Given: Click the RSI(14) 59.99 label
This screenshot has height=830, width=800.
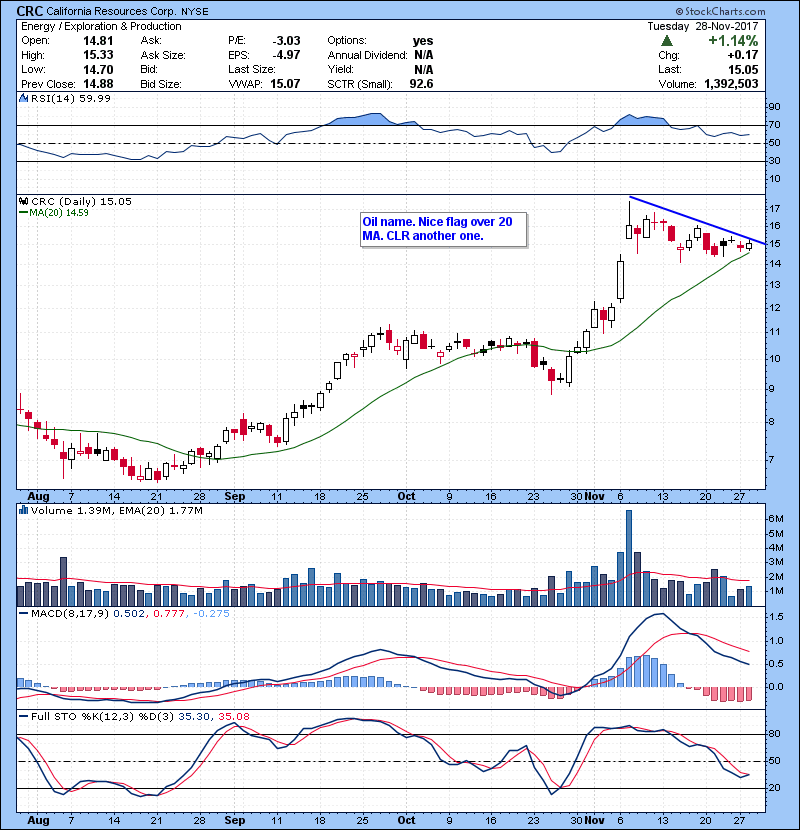Looking at the screenshot, I should (71, 98).
